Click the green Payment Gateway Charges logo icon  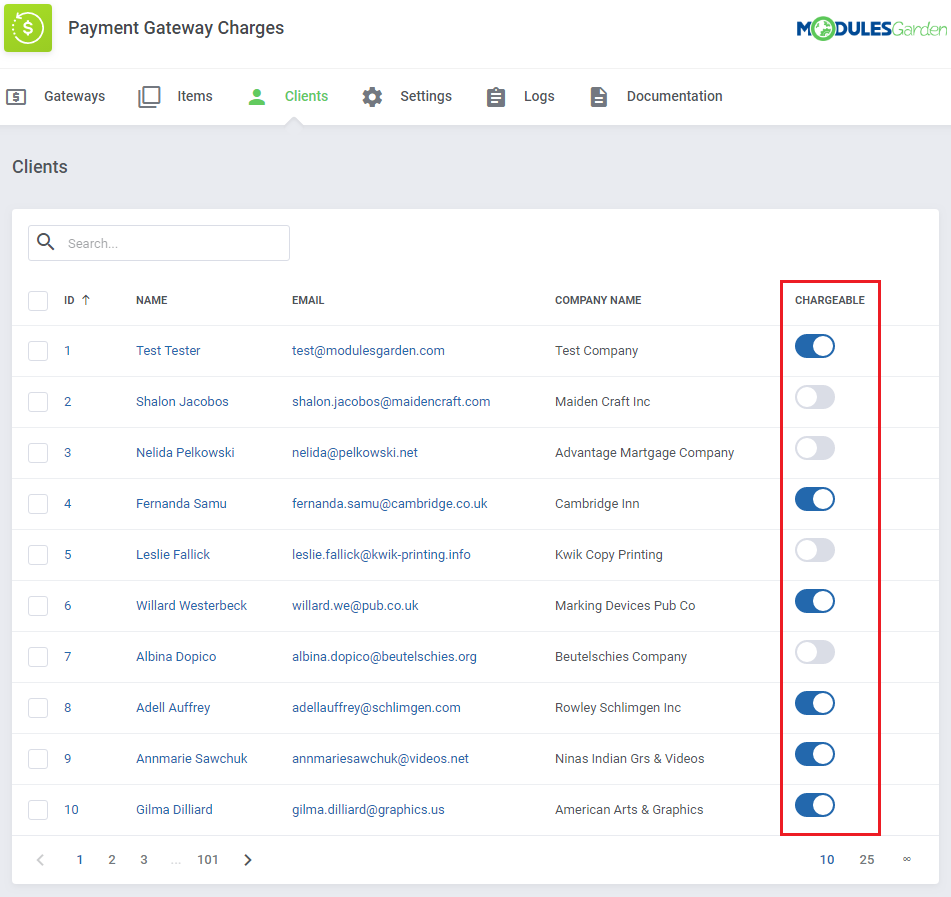point(28,28)
